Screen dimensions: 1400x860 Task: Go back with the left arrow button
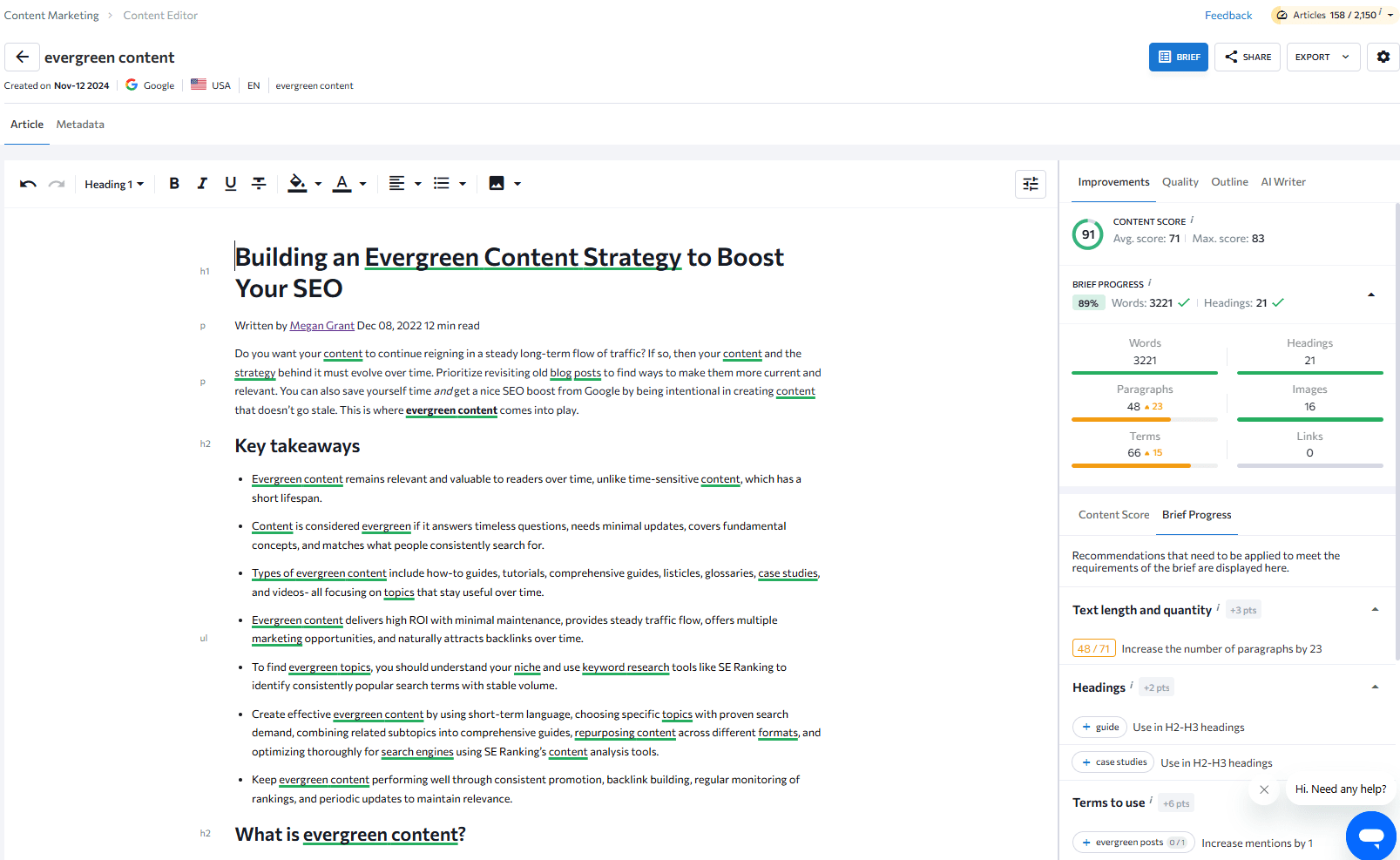[22, 57]
